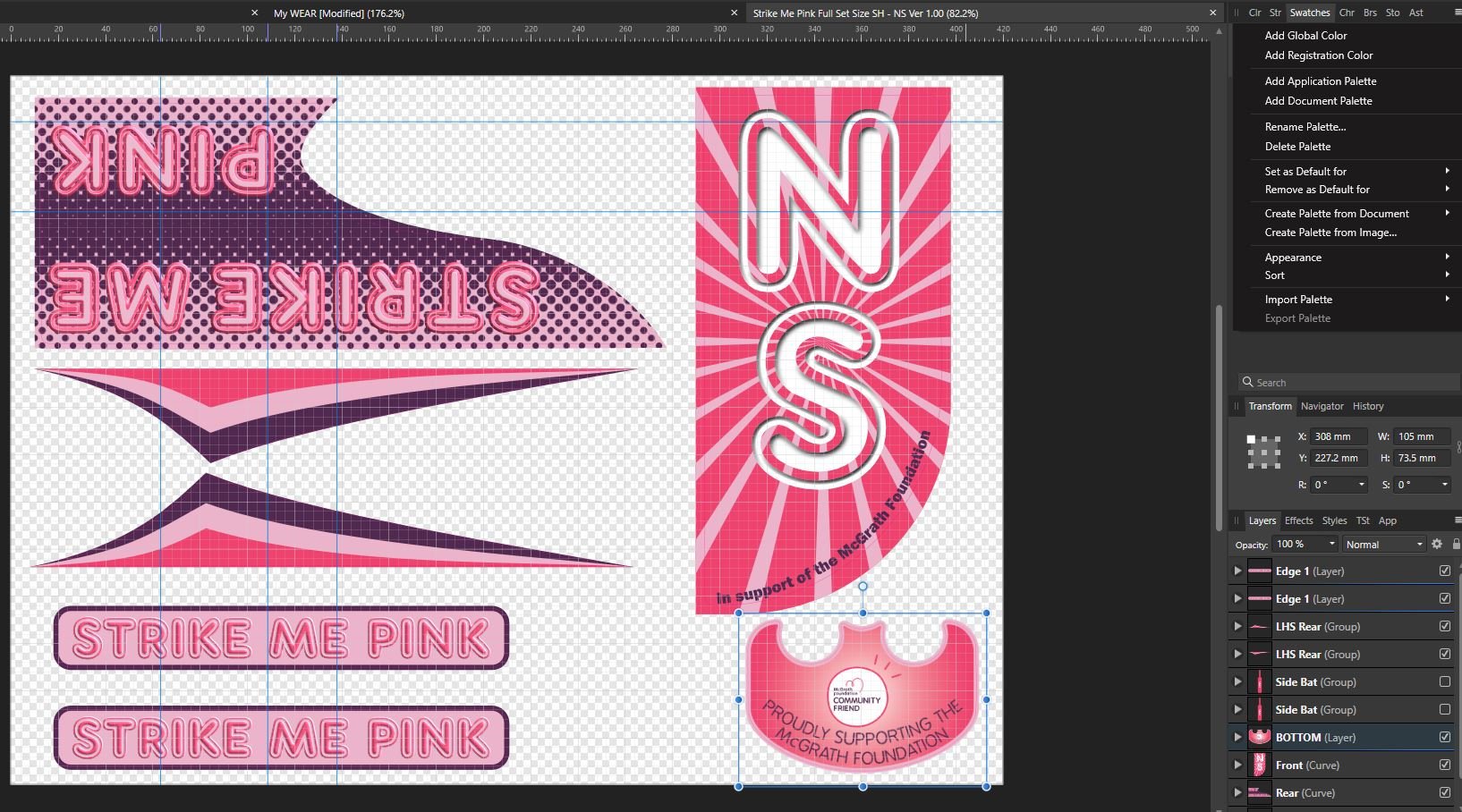
Task: Open the History tab
Action: point(1367,406)
